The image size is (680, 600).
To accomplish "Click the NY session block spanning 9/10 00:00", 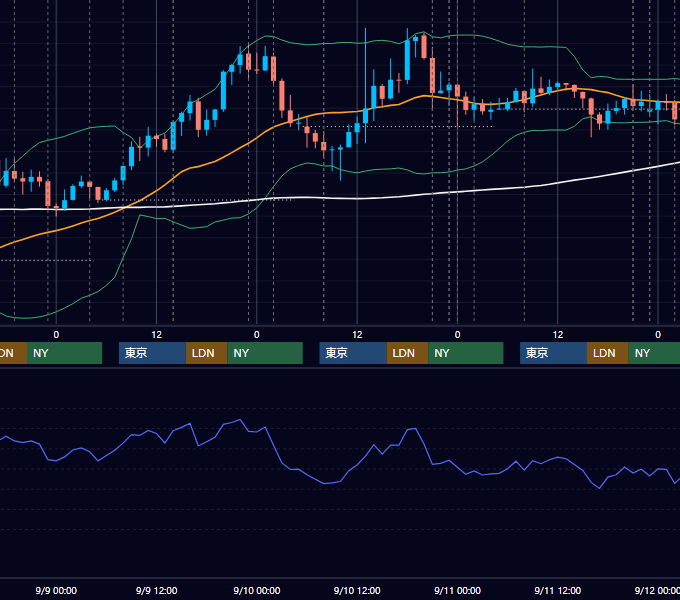I will click(265, 353).
